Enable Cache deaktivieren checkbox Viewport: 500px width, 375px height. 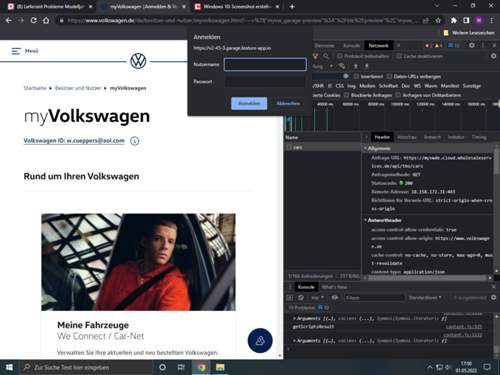(x=399, y=56)
